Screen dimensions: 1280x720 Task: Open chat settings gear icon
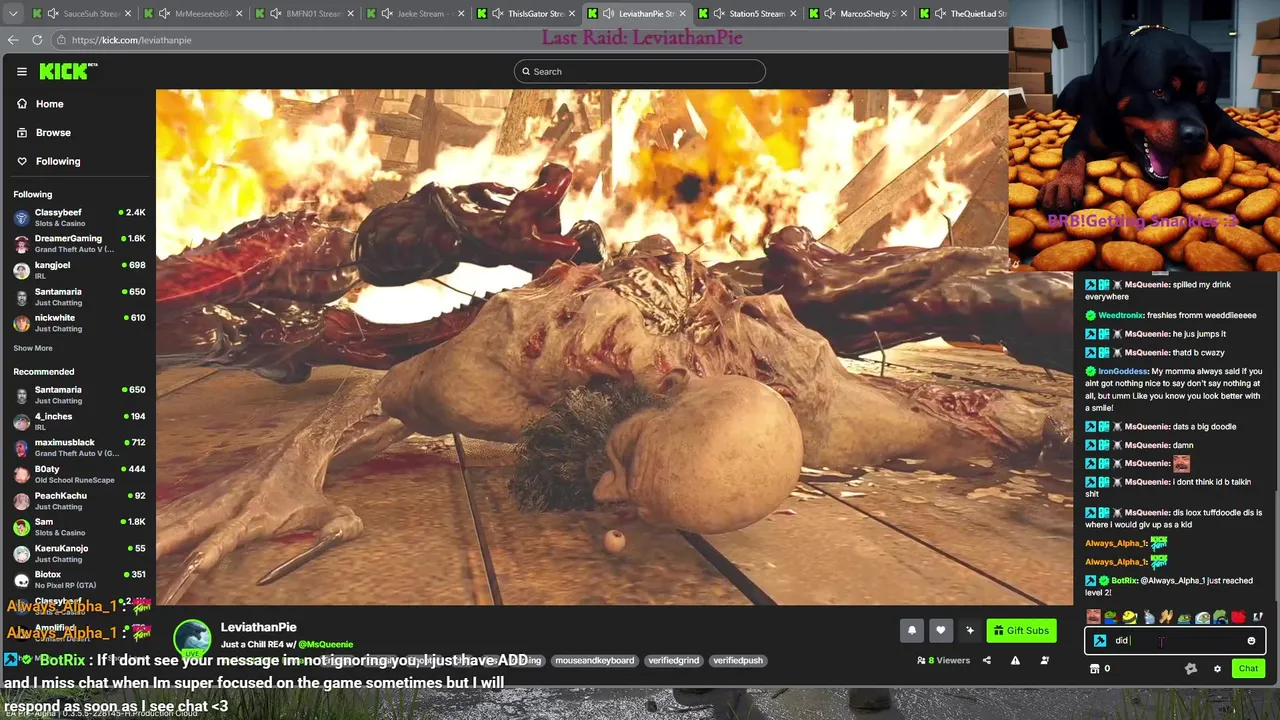[x=1217, y=669]
